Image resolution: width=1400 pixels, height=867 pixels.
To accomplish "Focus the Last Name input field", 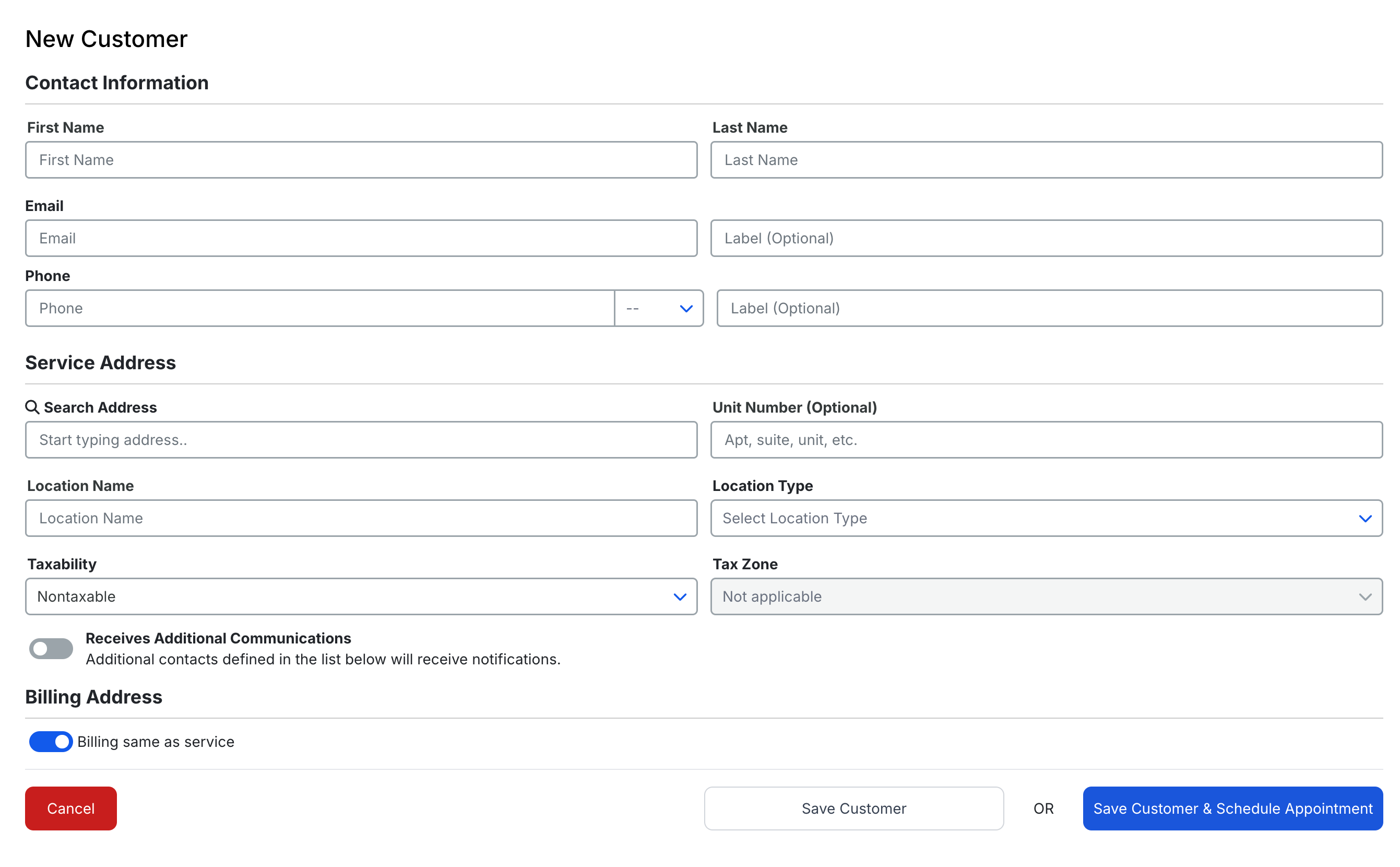I will coord(1047,160).
